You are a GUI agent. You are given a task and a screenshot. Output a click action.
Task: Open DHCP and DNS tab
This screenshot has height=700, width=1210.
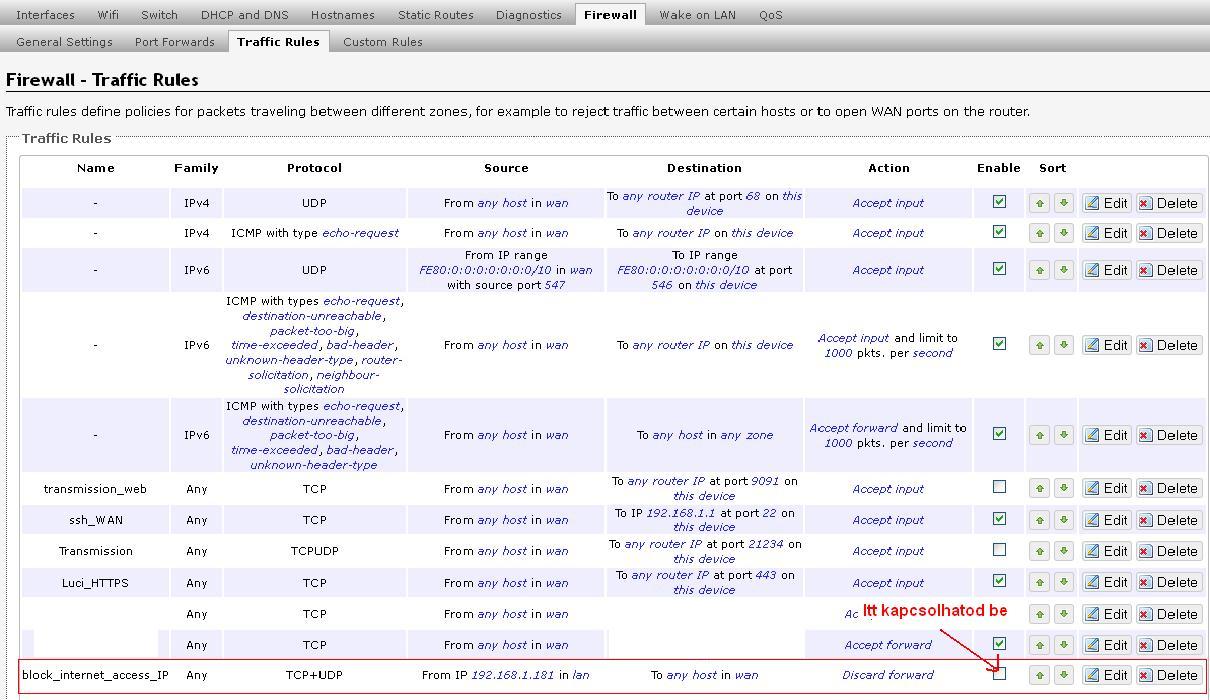pos(244,15)
